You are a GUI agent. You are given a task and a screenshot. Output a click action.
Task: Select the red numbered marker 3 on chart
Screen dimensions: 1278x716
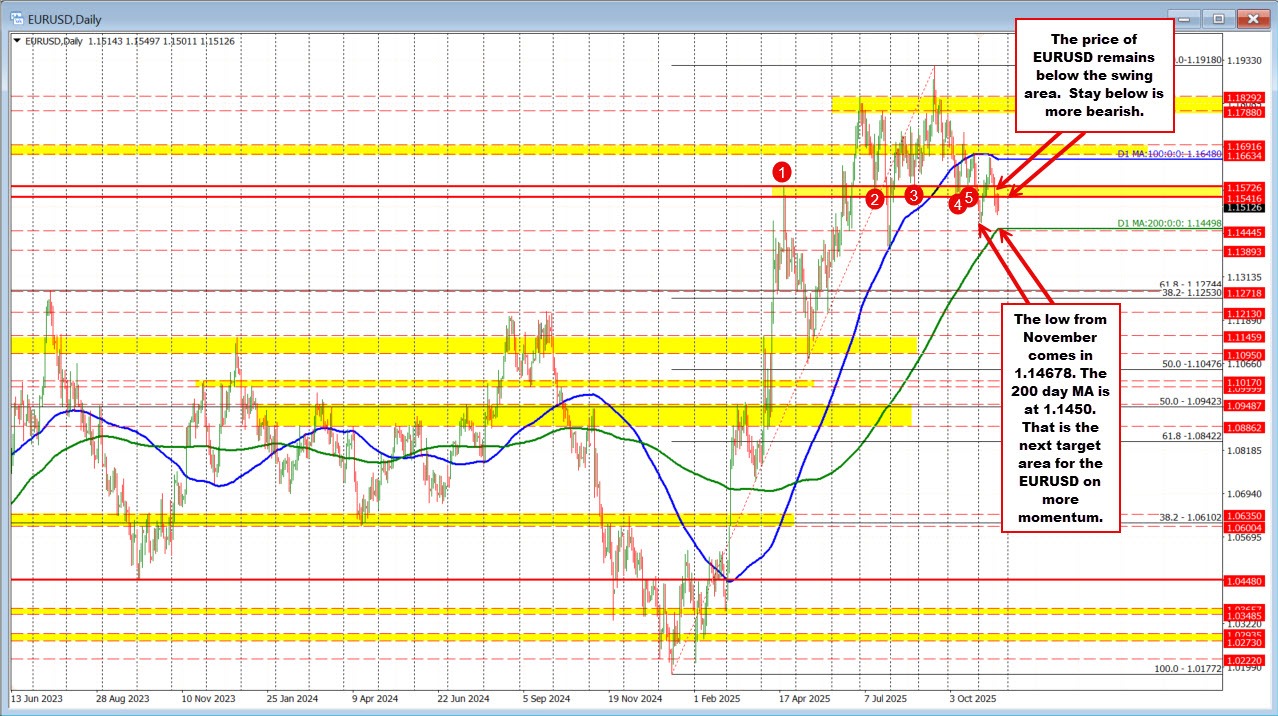coord(912,196)
